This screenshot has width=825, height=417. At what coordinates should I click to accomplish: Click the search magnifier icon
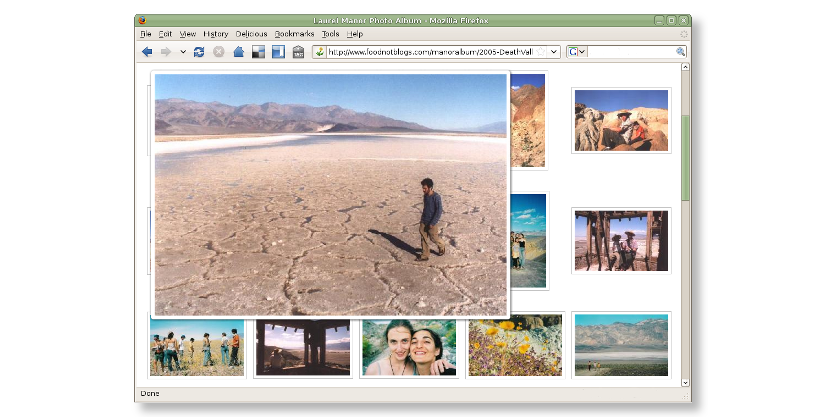tap(681, 52)
